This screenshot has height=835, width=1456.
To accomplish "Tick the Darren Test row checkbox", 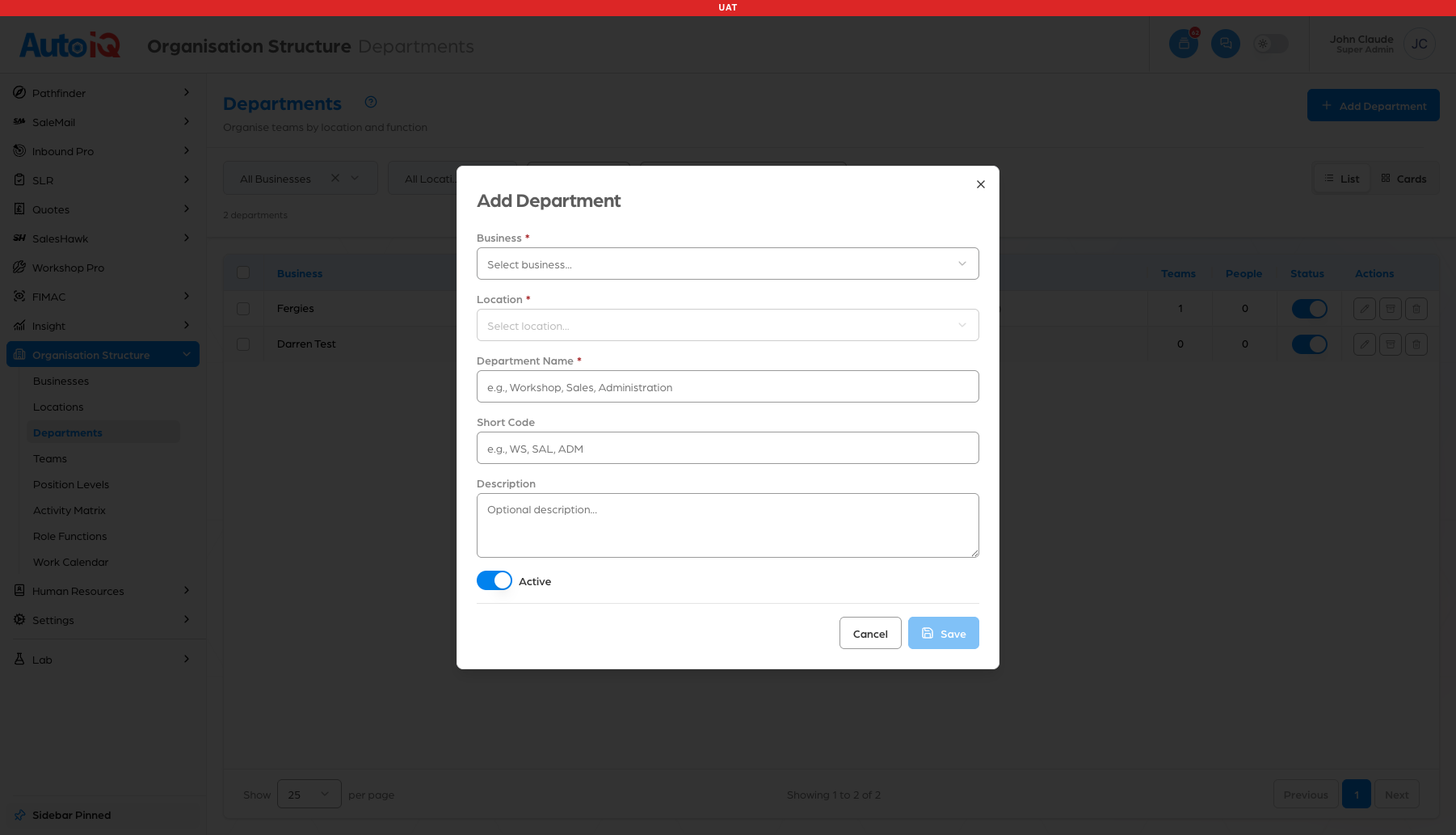I will [243, 344].
